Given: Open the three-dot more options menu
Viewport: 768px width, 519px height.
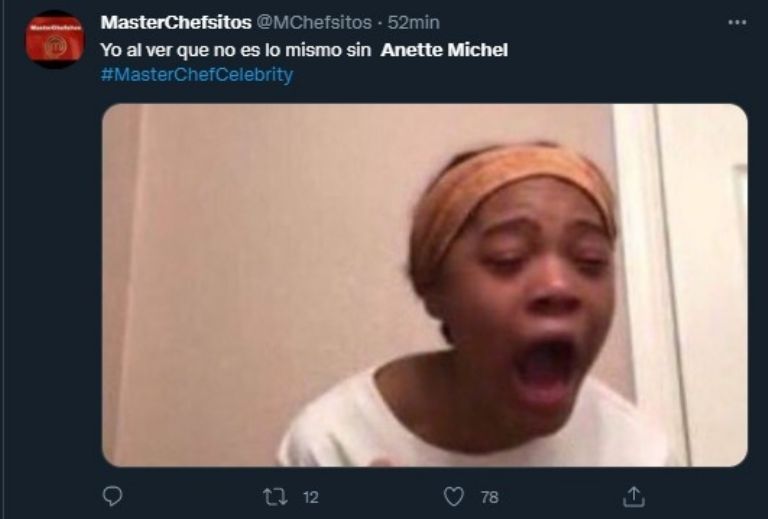Looking at the screenshot, I should point(737,22).
